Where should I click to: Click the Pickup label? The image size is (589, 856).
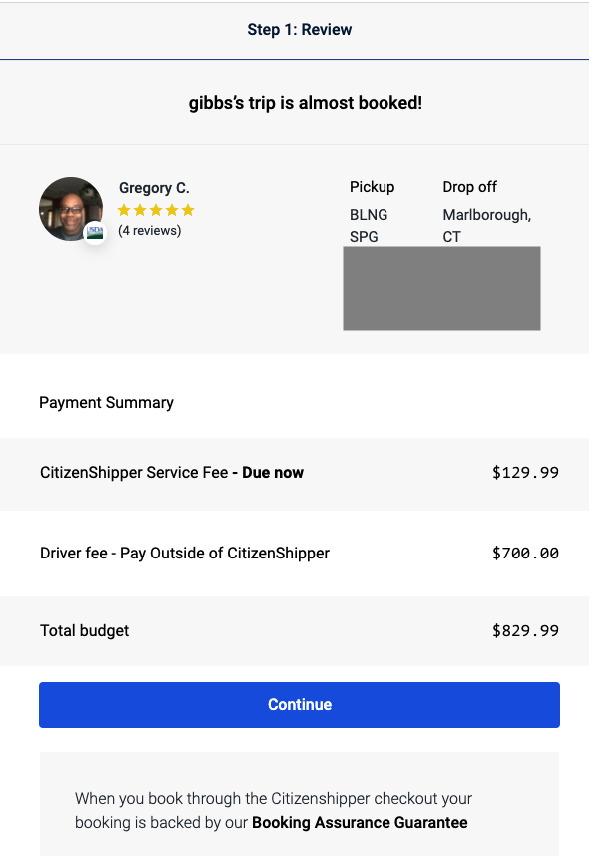click(372, 187)
